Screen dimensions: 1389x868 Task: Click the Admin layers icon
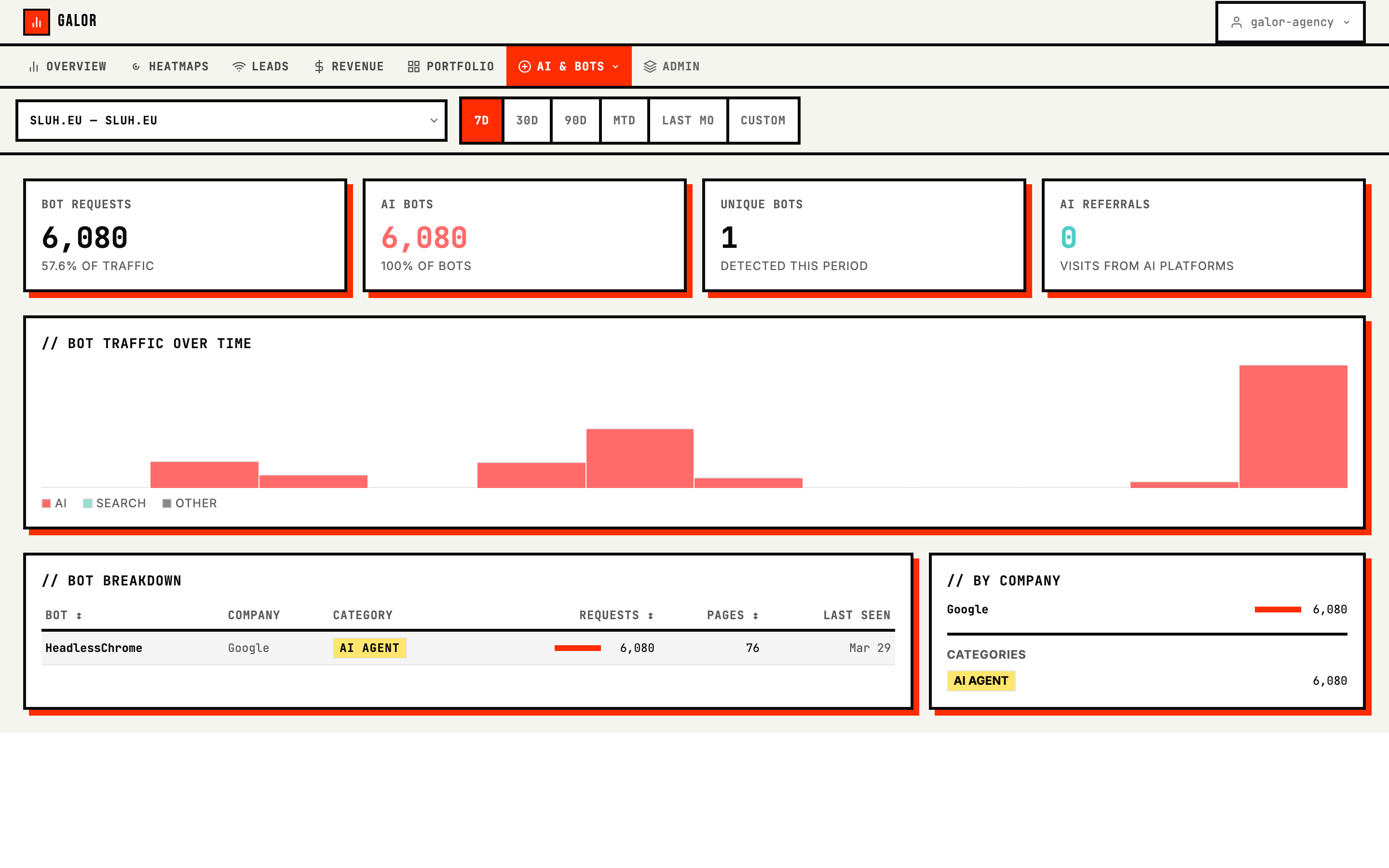point(649,66)
